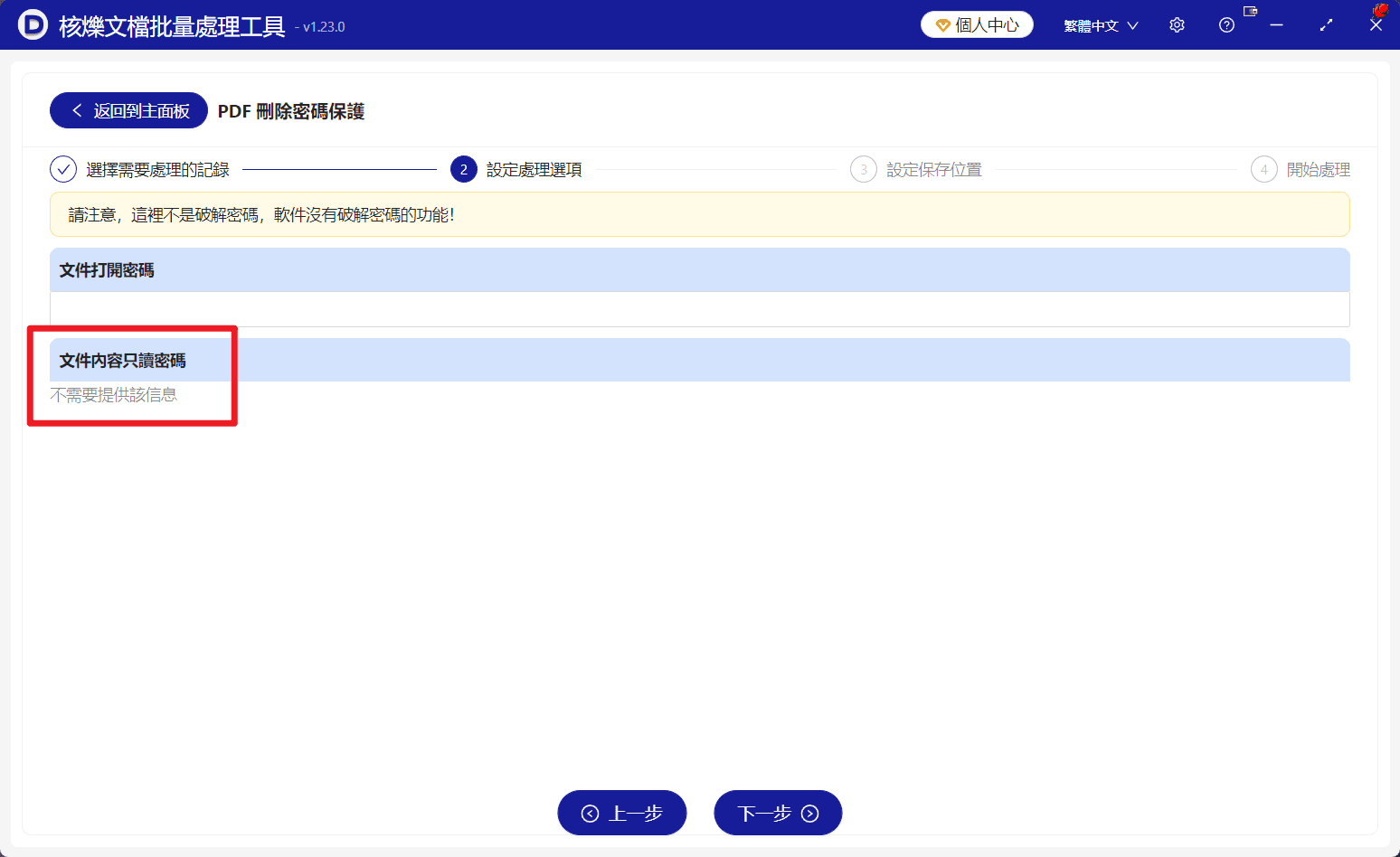Click the 文件內容只讀密碼 section header
Screen dimensions: 1400x857
tap(700, 360)
